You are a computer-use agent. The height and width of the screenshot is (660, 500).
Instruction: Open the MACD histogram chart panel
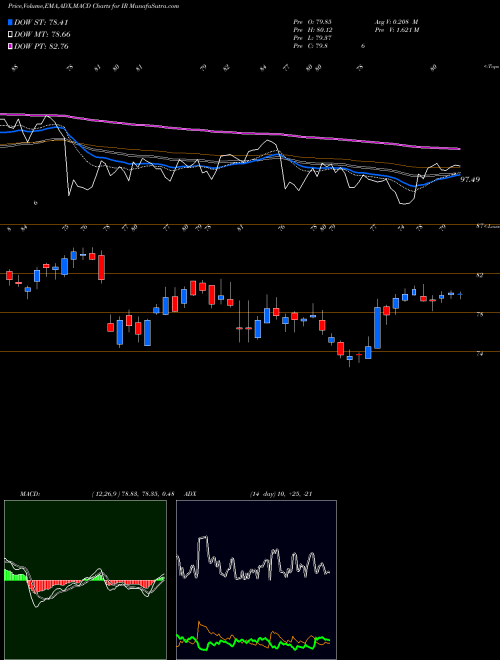(x=85, y=580)
